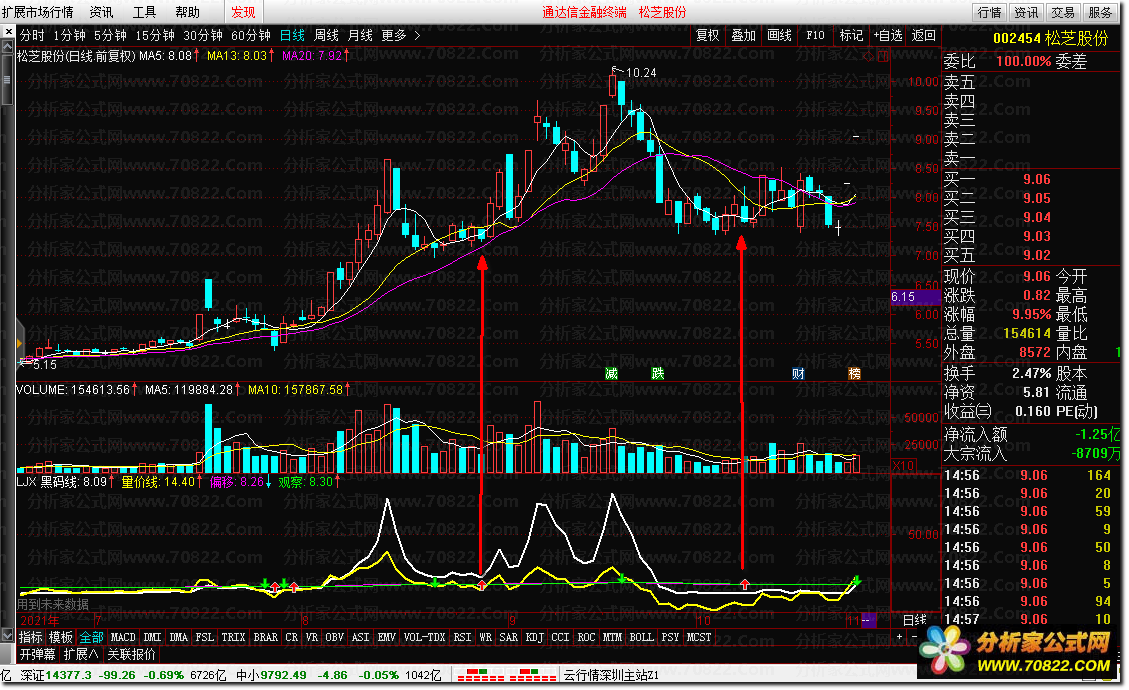Click the 叠加 overlay button

tap(743, 35)
